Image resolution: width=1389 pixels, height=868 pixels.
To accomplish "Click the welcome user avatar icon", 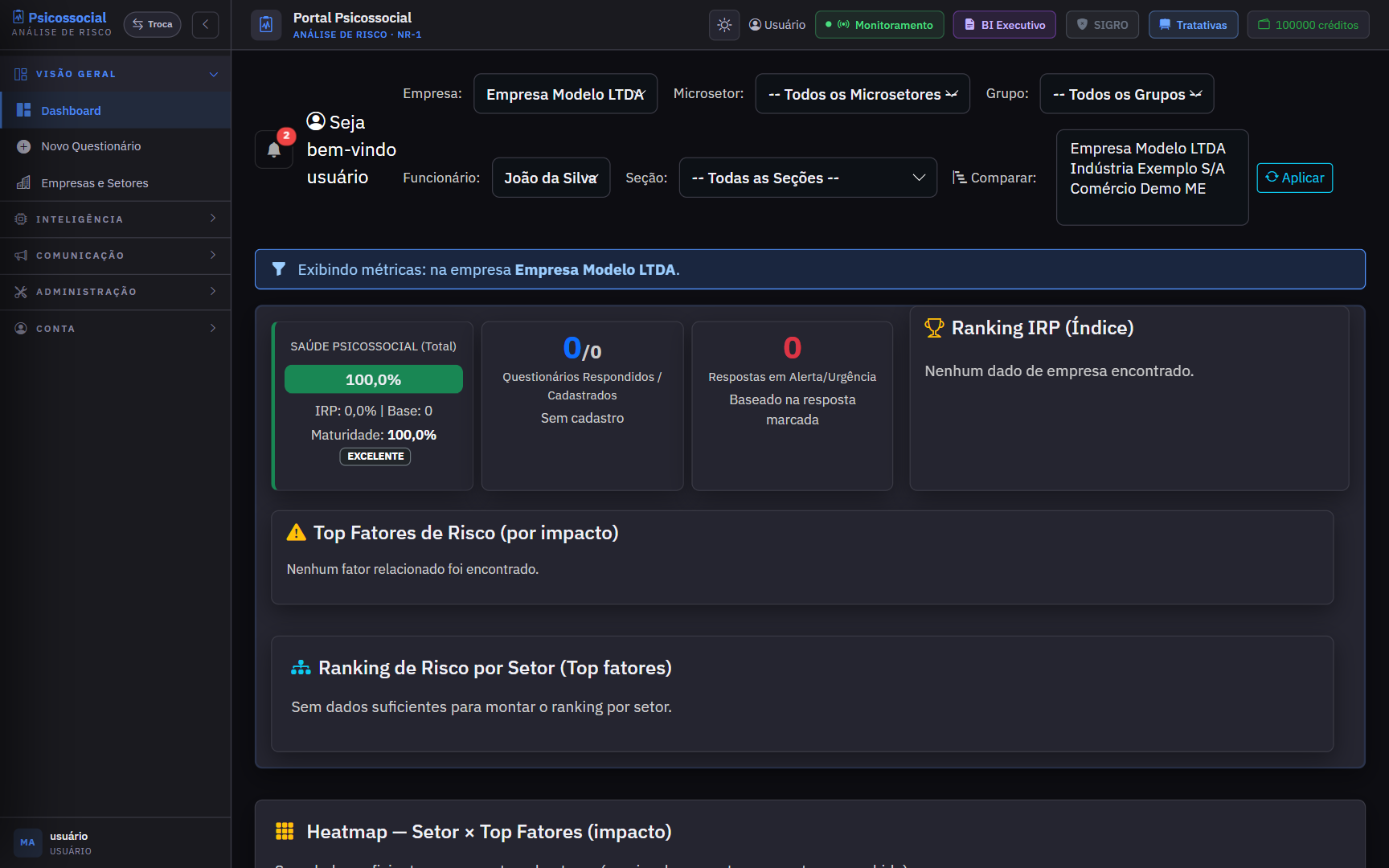I will coord(316,121).
